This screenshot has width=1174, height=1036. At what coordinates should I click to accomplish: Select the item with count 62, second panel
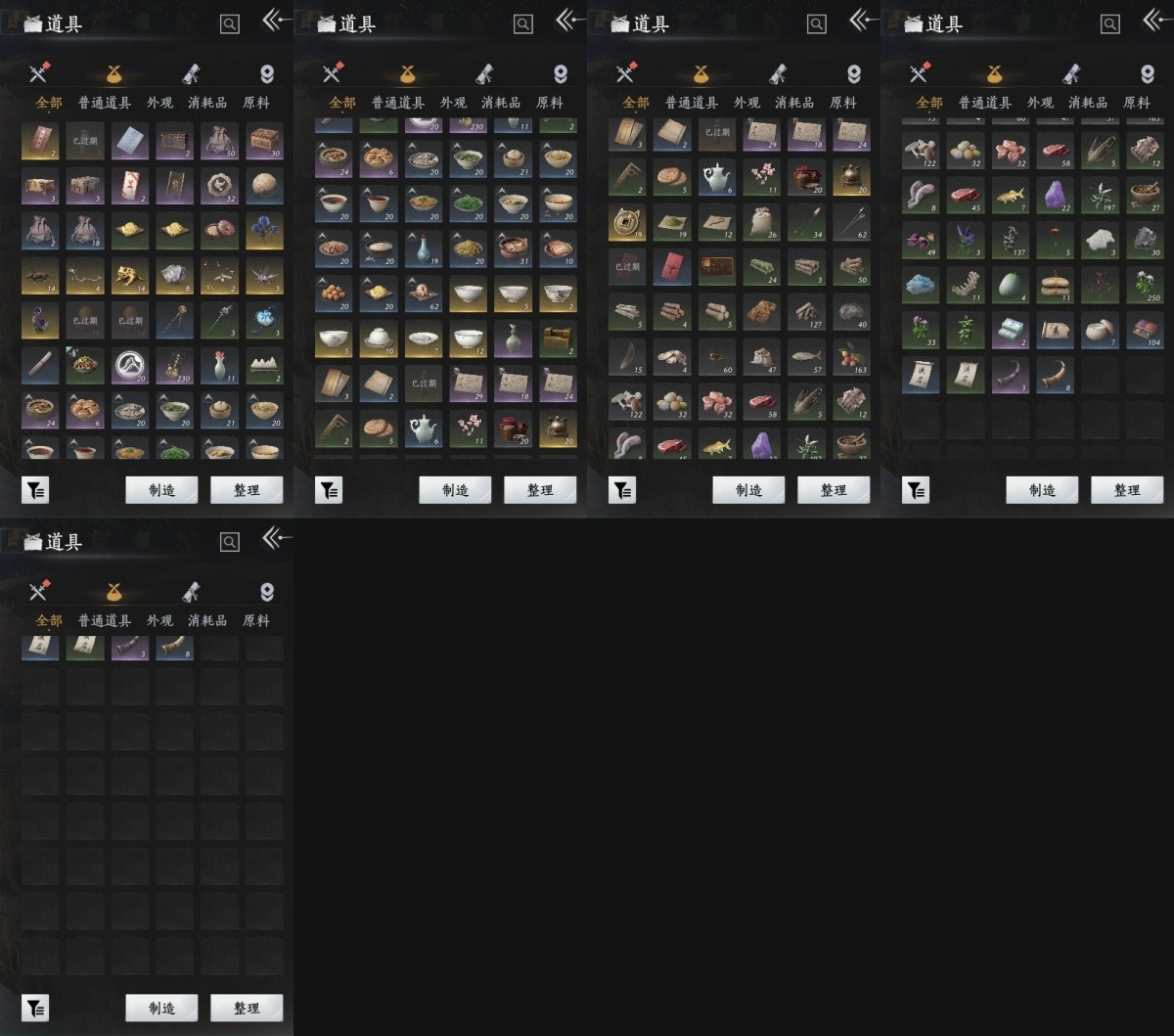pyautogui.click(x=424, y=294)
